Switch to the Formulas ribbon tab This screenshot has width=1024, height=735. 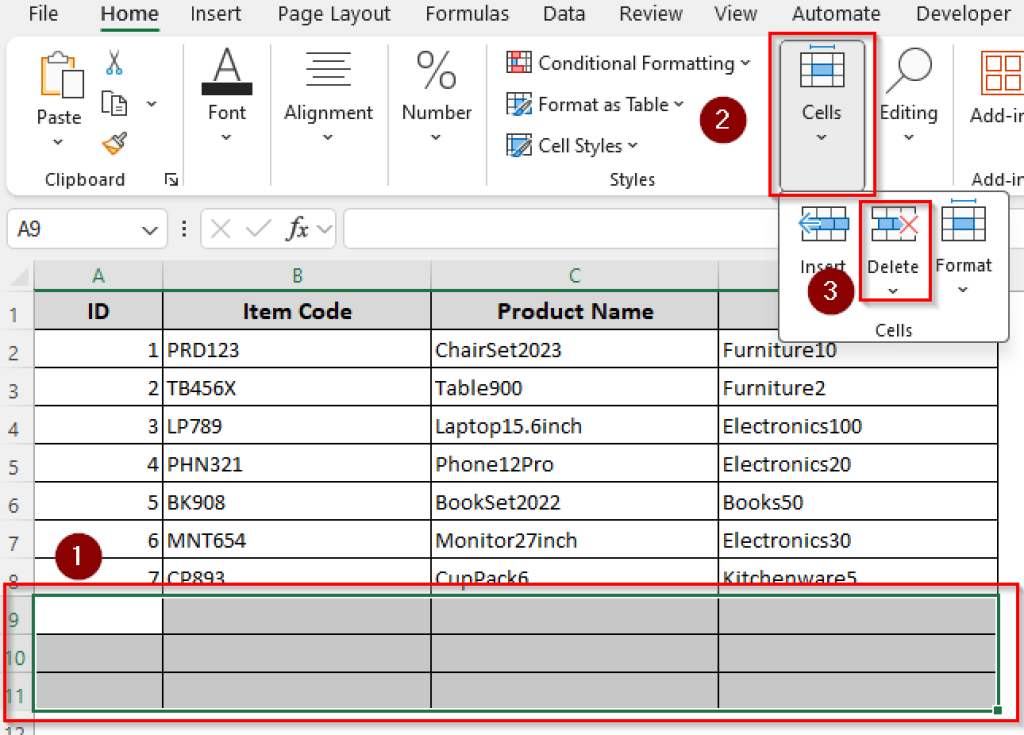coord(467,14)
